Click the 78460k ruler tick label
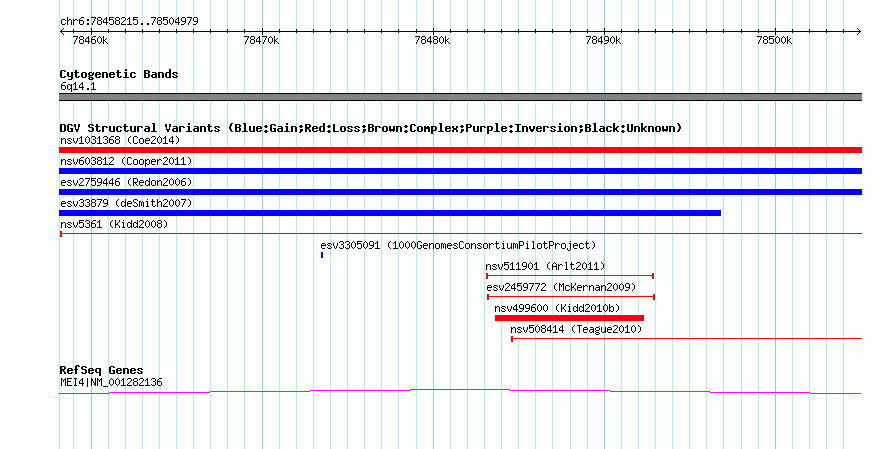This screenshot has width=890, height=449. coord(90,40)
